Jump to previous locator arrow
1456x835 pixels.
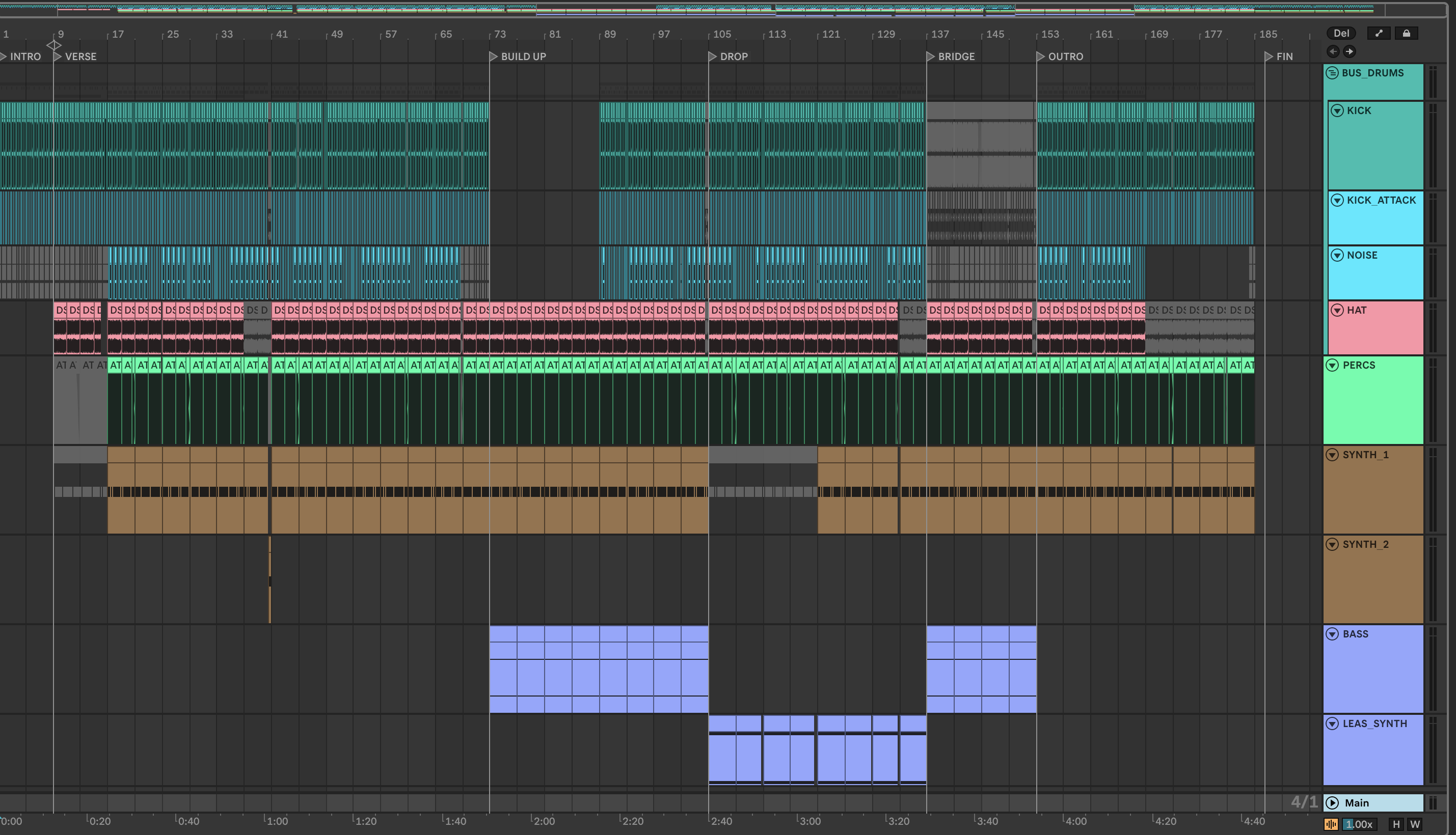(x=1333, y=51)
